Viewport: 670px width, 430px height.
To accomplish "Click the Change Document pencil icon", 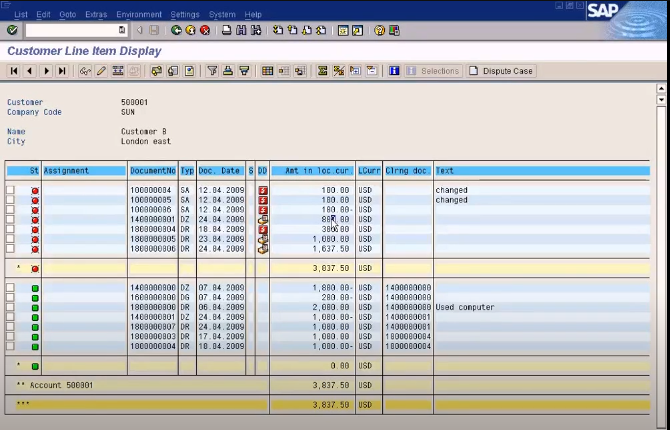I will pyautogui.click(x=101, y=71).
